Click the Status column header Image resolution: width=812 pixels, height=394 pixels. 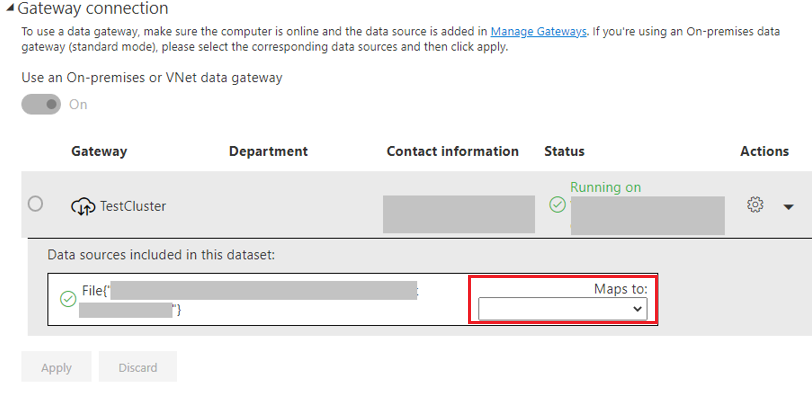click(564, 151)
